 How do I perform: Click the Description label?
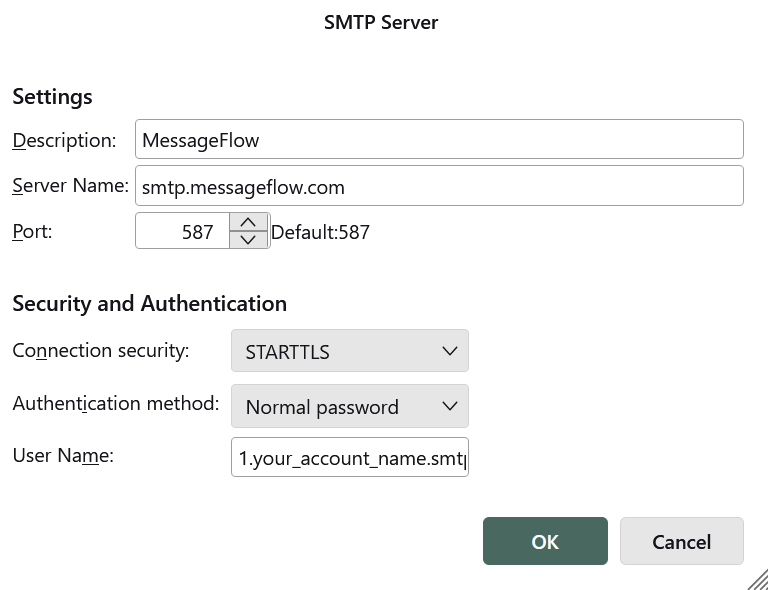coord(64,140)
